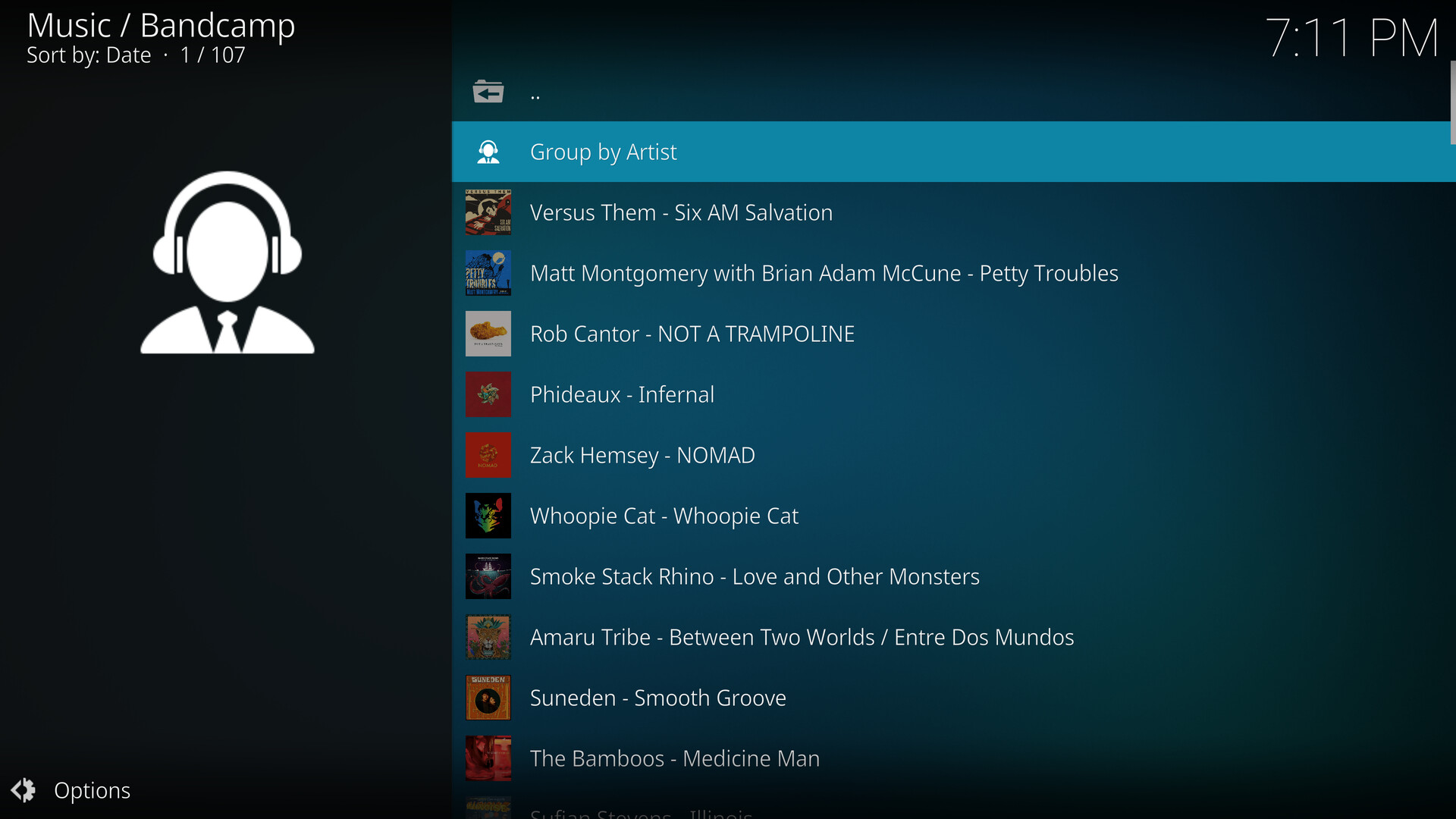Open The Bamboos - Medicine Man
Viewport: 1456px width, 819px height.
(x=674, y=758)
